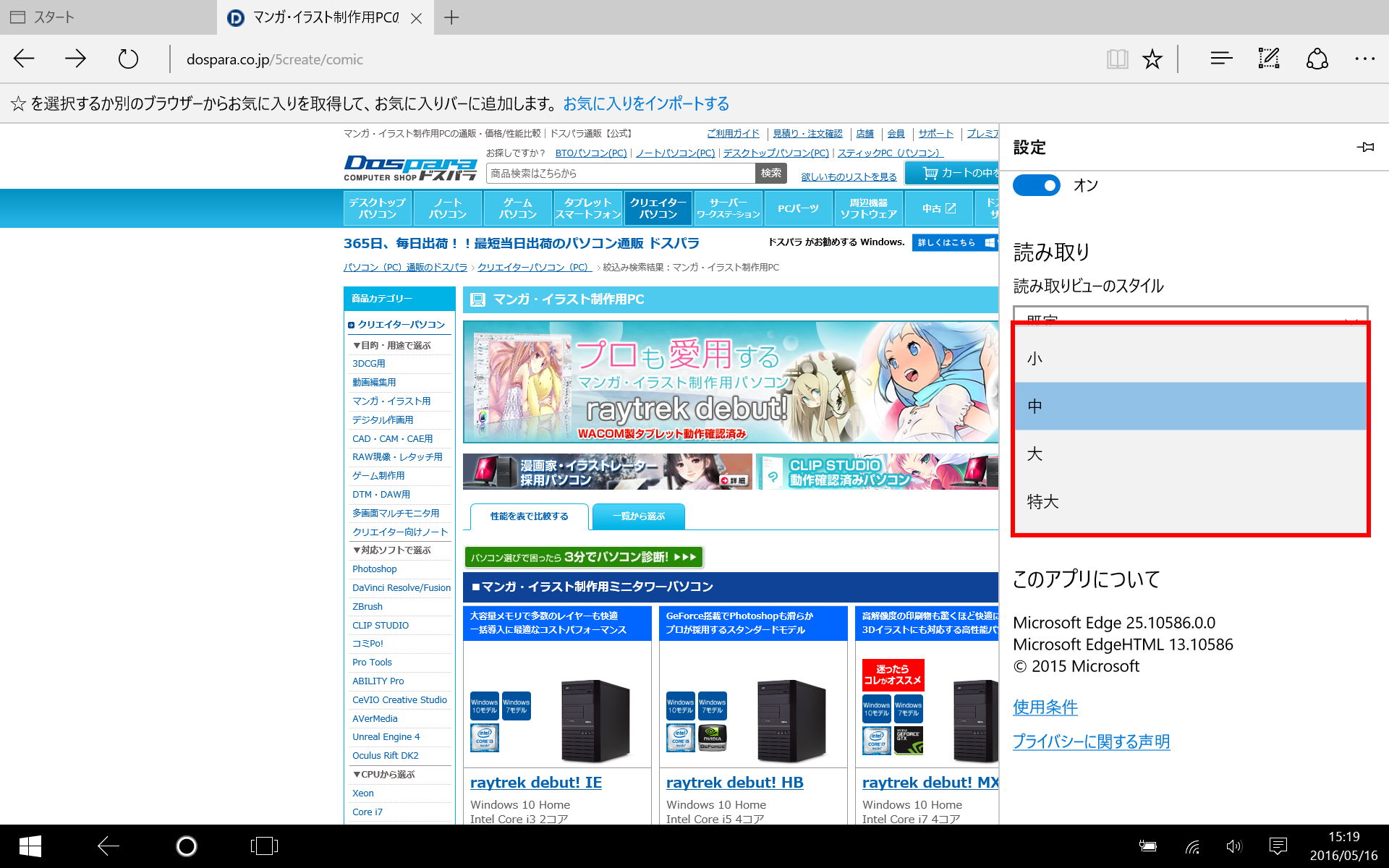Screen dimensions: 1389x868
Task: Open the volume control in the system tray
Action: (x=1234, y=846)
